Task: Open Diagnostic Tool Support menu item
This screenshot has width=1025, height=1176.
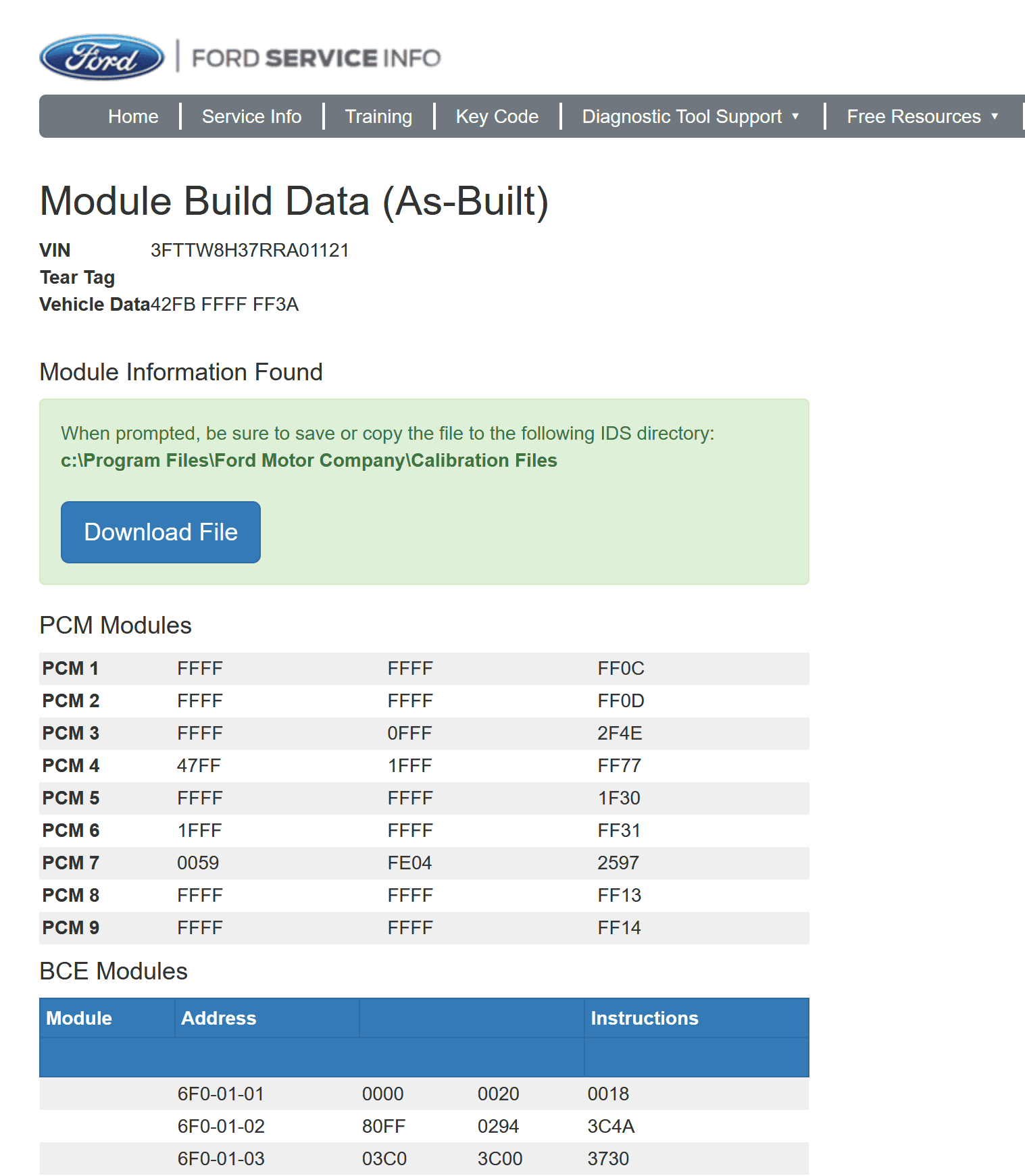Action: tap(682, 117)
